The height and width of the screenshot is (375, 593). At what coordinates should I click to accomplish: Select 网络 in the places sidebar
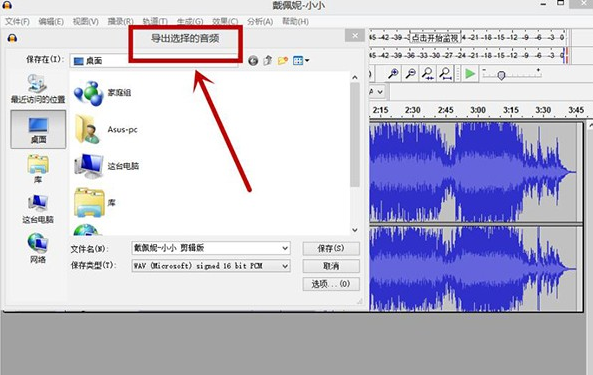pyautogui.click(x=37, y=248)
